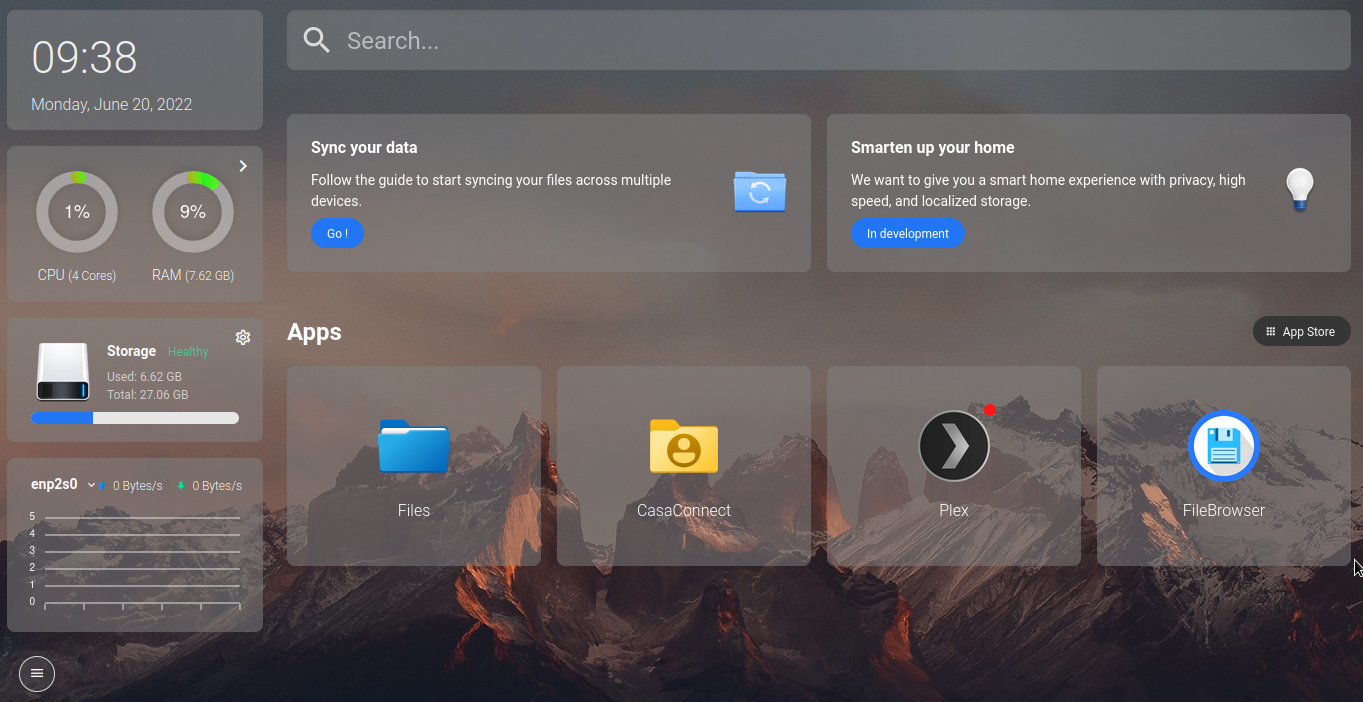Click the sync folder icon
Viewport: 1363px width, 702px height.
pos(759,191)
